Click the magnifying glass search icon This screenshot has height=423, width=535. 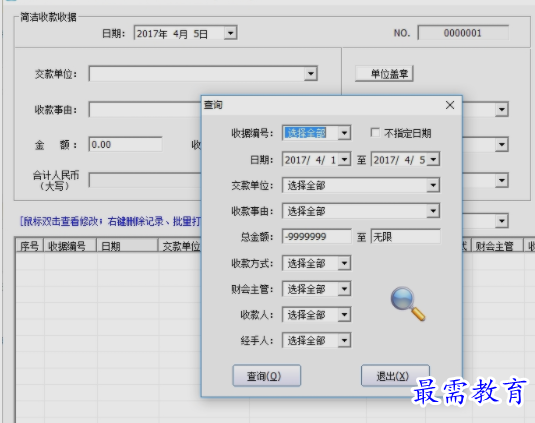click(x=408, y=304)
